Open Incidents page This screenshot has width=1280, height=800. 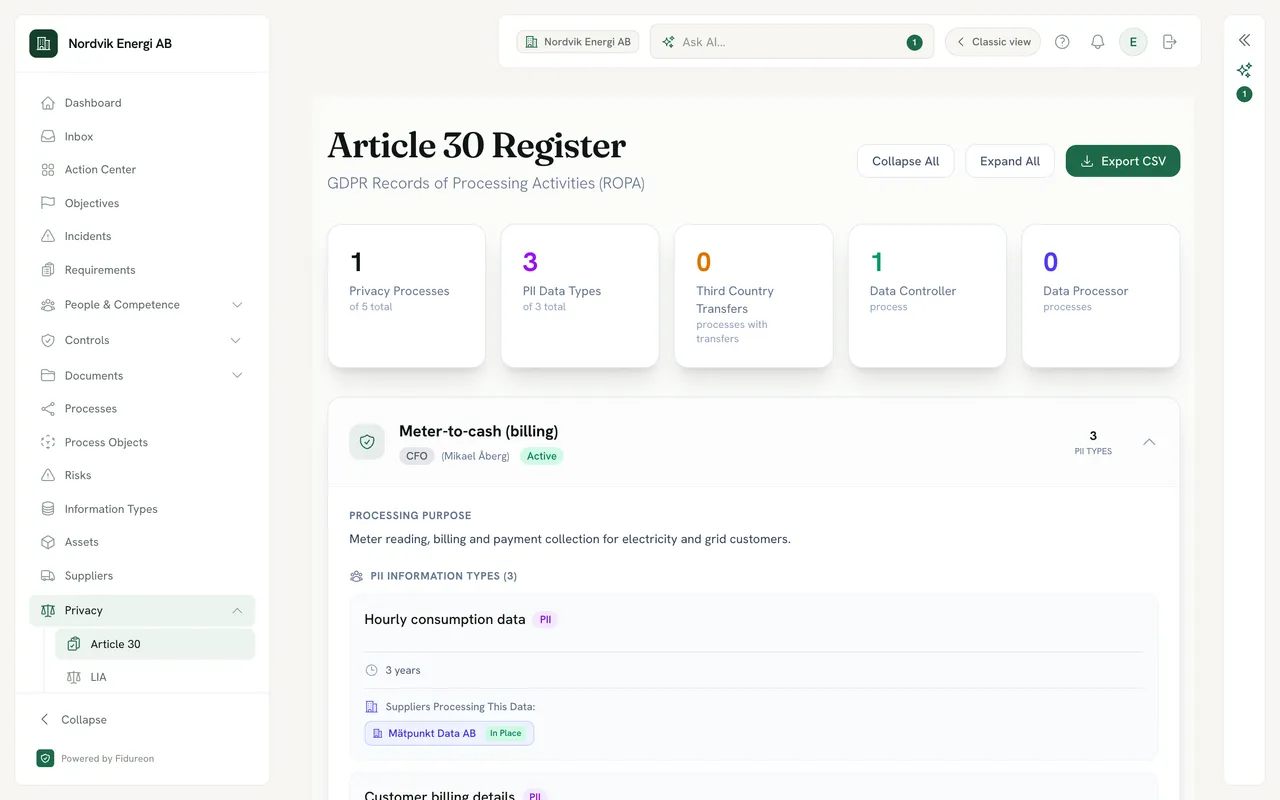(x=142, y=236)
